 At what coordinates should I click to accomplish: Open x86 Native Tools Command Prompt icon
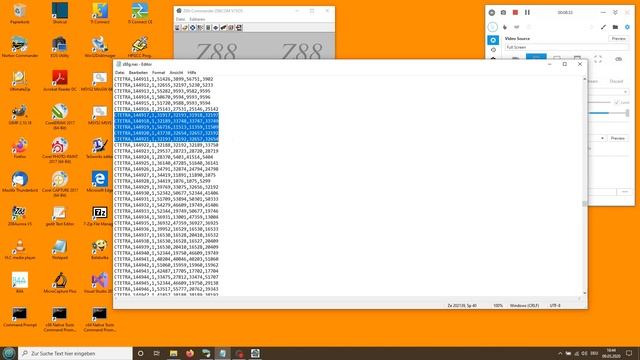click(60, 318)
